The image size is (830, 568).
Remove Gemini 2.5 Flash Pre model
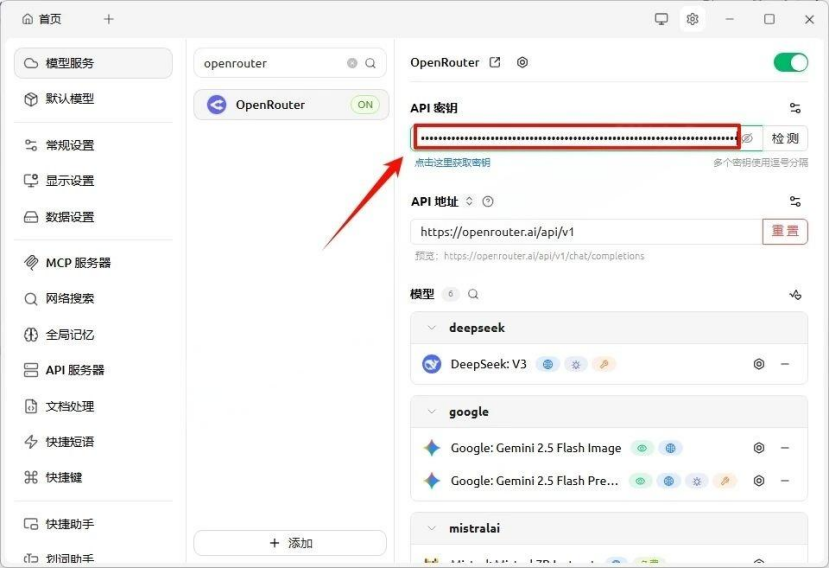tap(785, 481)
